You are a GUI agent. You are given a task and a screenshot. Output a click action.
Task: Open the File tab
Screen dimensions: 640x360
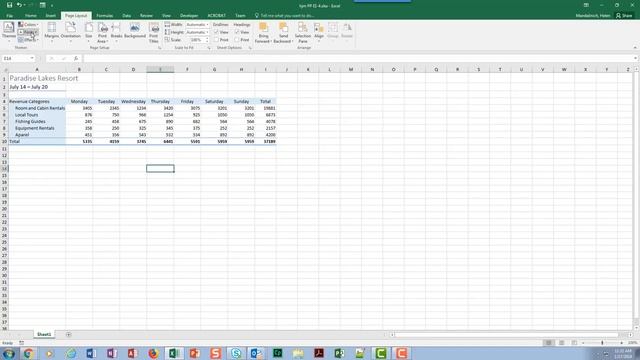point(9,16)
